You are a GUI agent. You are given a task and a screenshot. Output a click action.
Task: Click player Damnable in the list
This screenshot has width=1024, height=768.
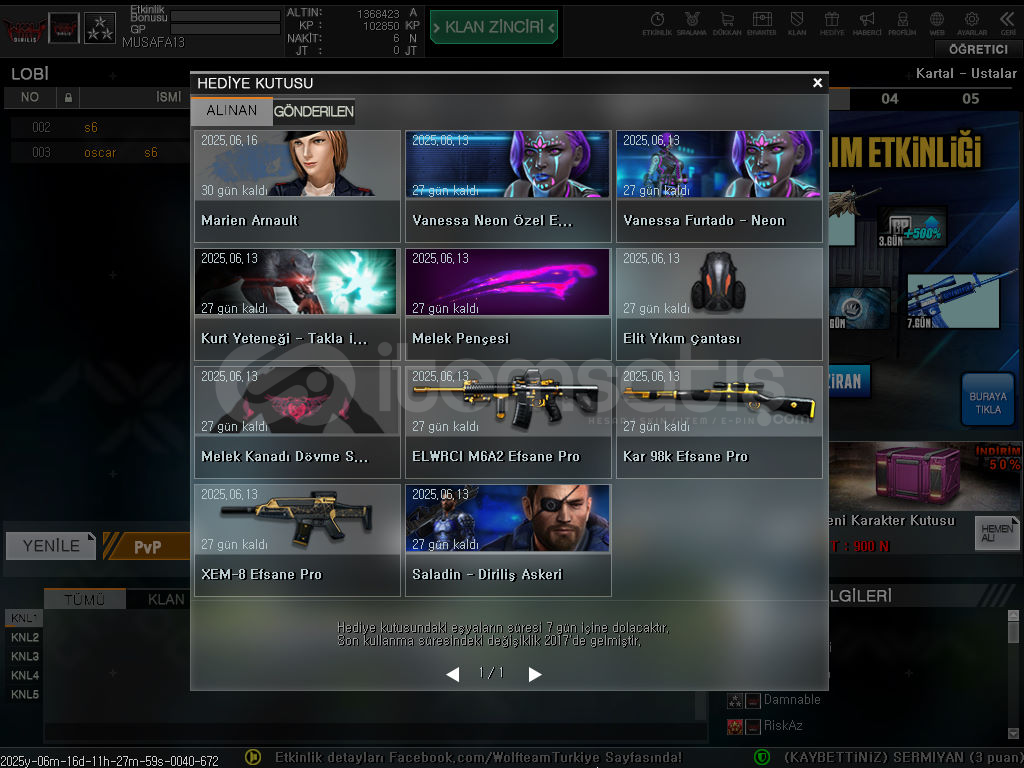(x=792, y=699)
